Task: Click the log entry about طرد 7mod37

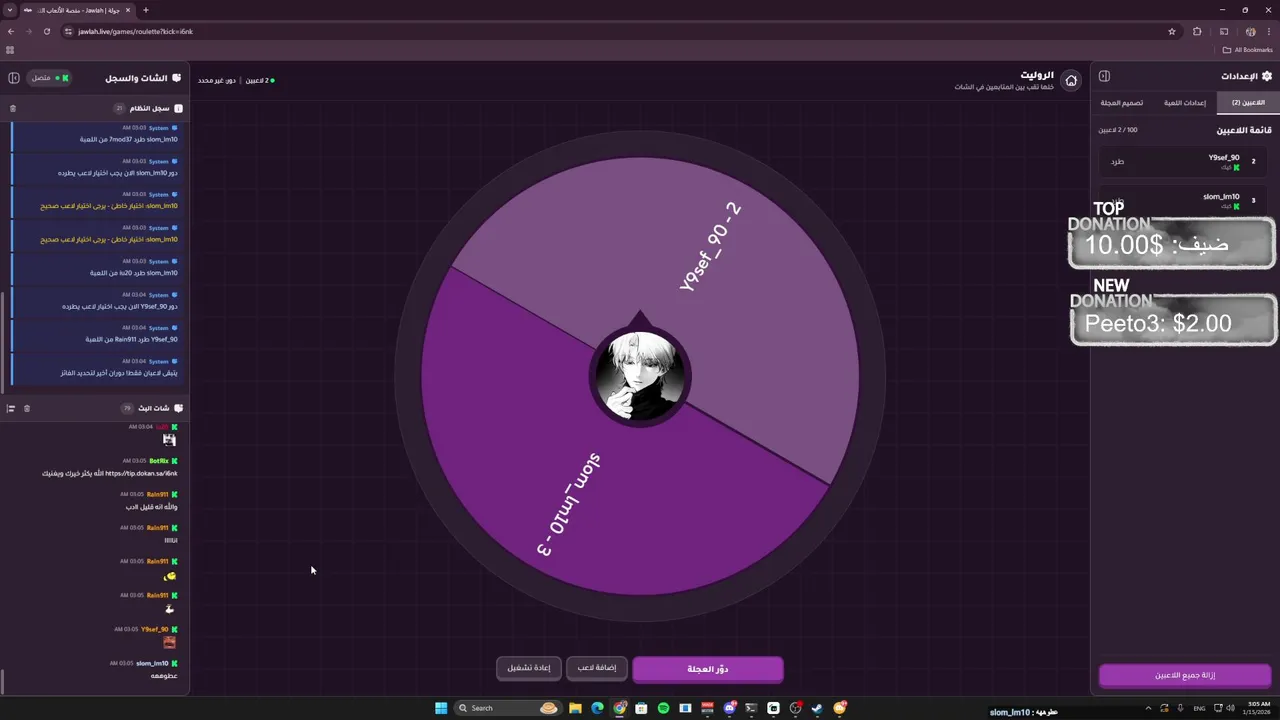Action: pyautogui.click(x=97, y=134)
